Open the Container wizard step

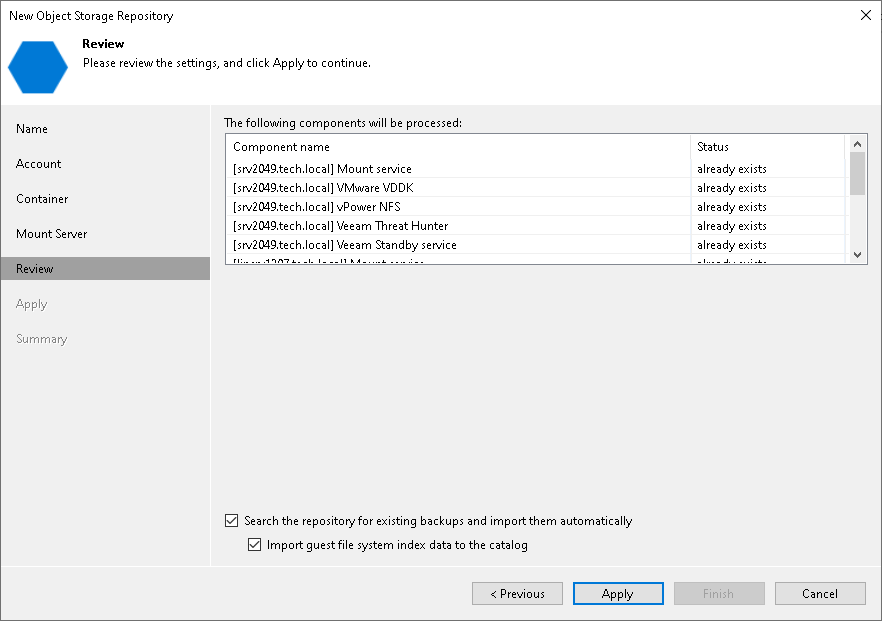tap(42, 199)
